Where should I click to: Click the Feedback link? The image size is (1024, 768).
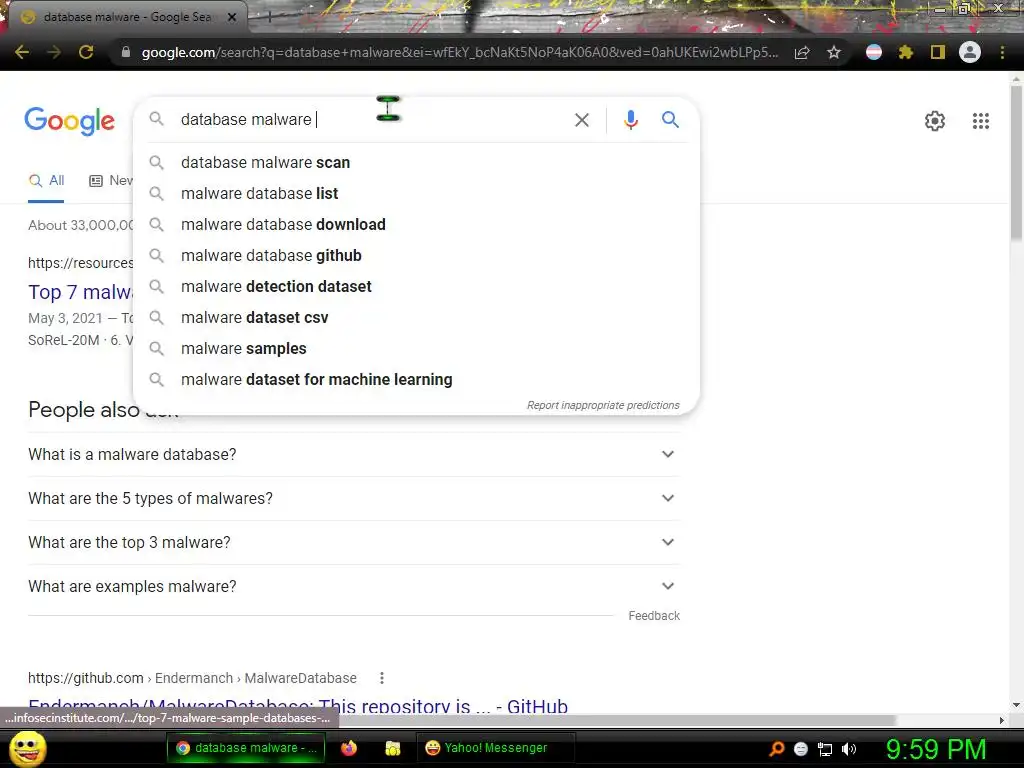pyautogui.click(x=654, y=616)
